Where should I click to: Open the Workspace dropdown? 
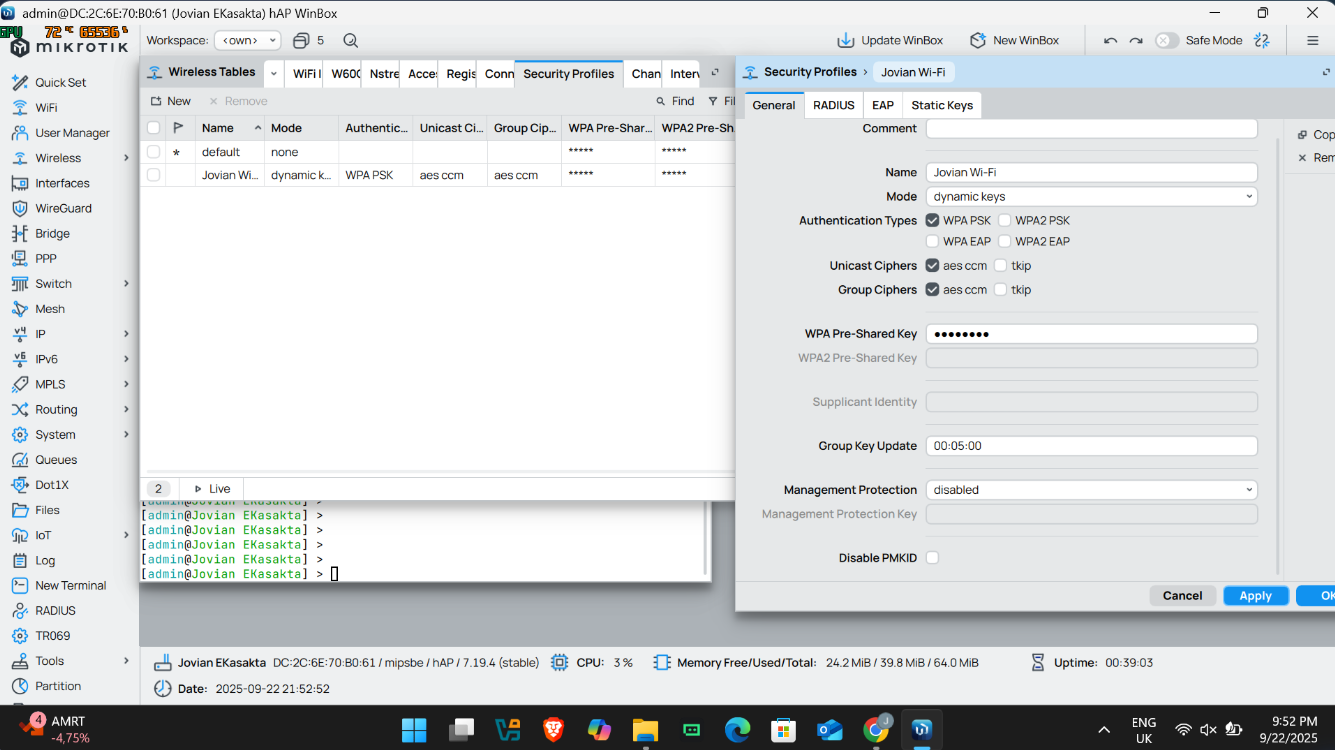click(x=249, y=40)
